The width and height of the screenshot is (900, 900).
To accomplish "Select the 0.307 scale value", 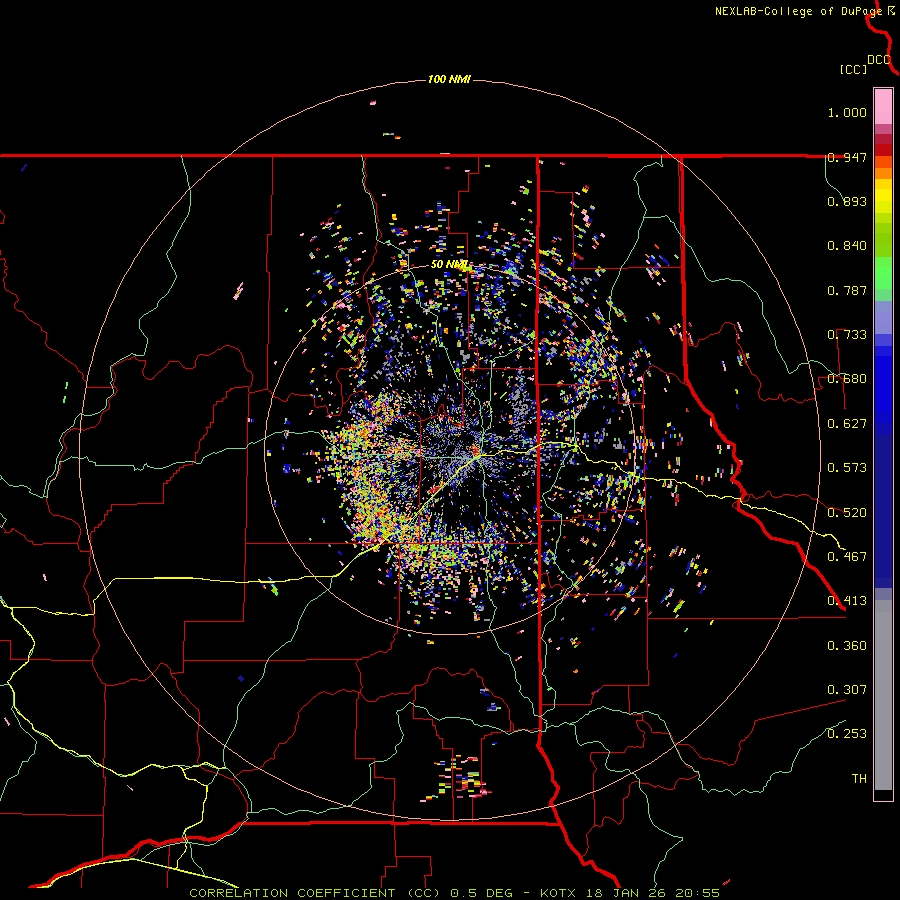I will (847, 690).
